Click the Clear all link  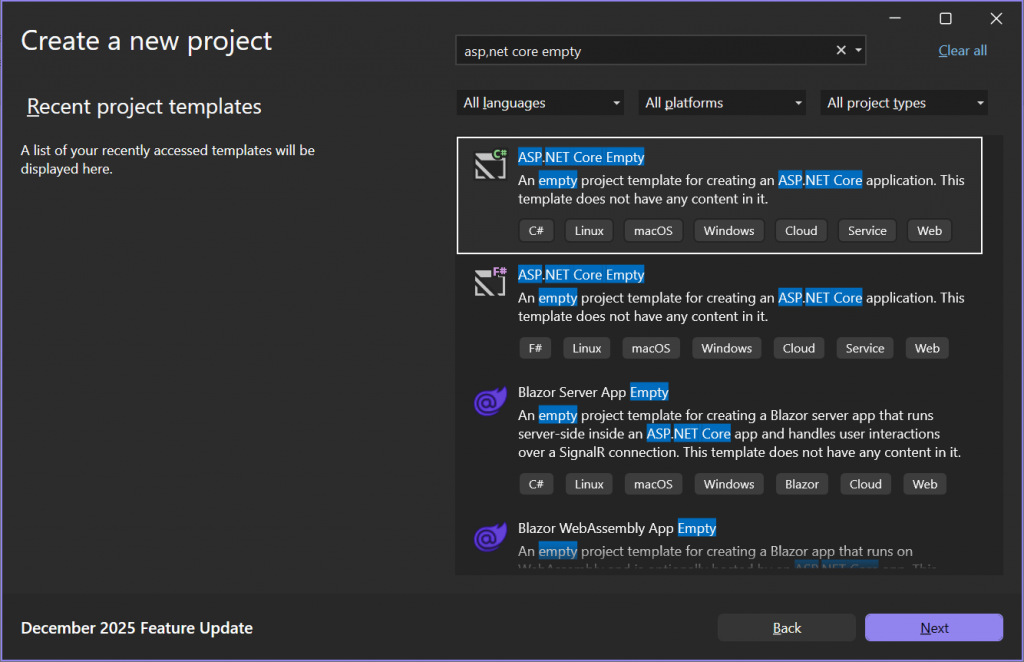(962, 50)
